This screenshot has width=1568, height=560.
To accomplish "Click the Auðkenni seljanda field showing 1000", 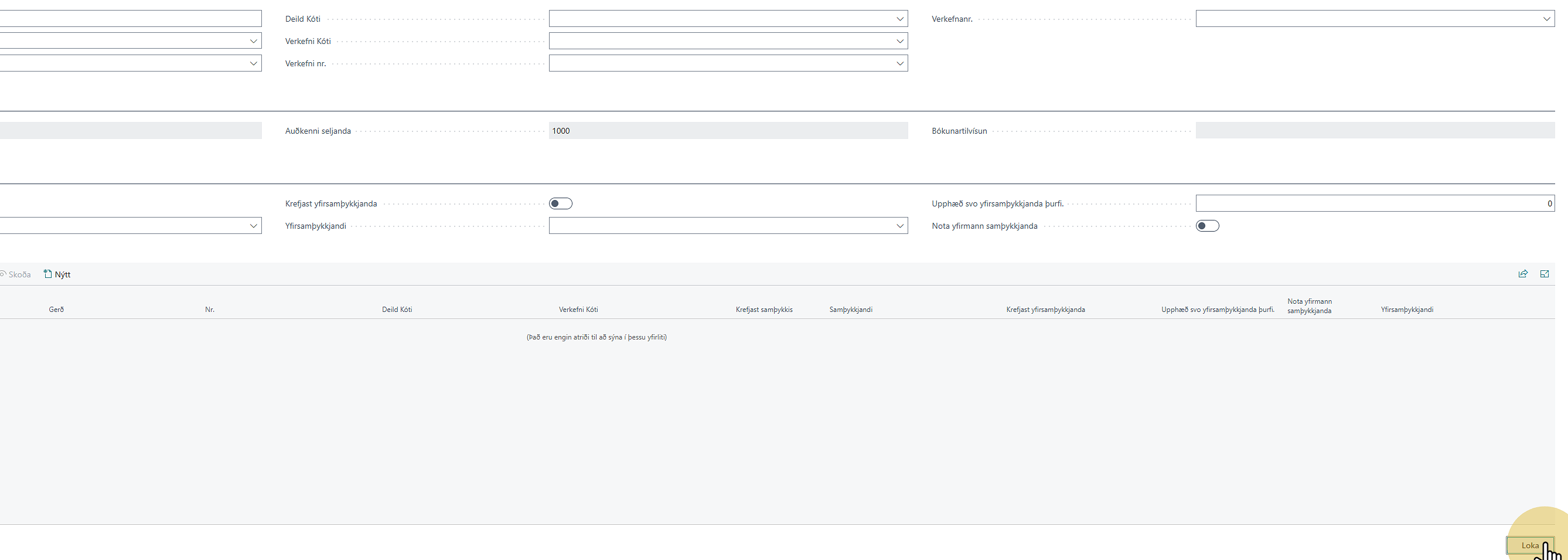I will (728, 131).
